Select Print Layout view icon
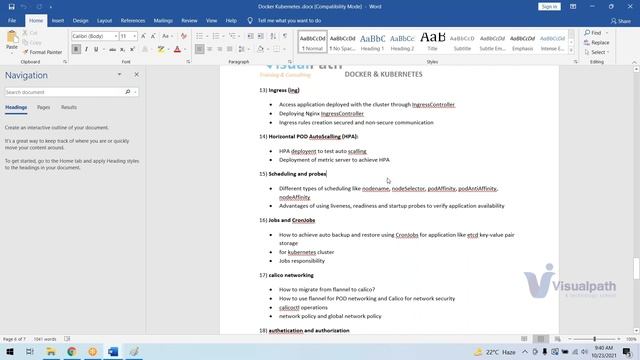The image size is (640, 360). click(541, 339)
